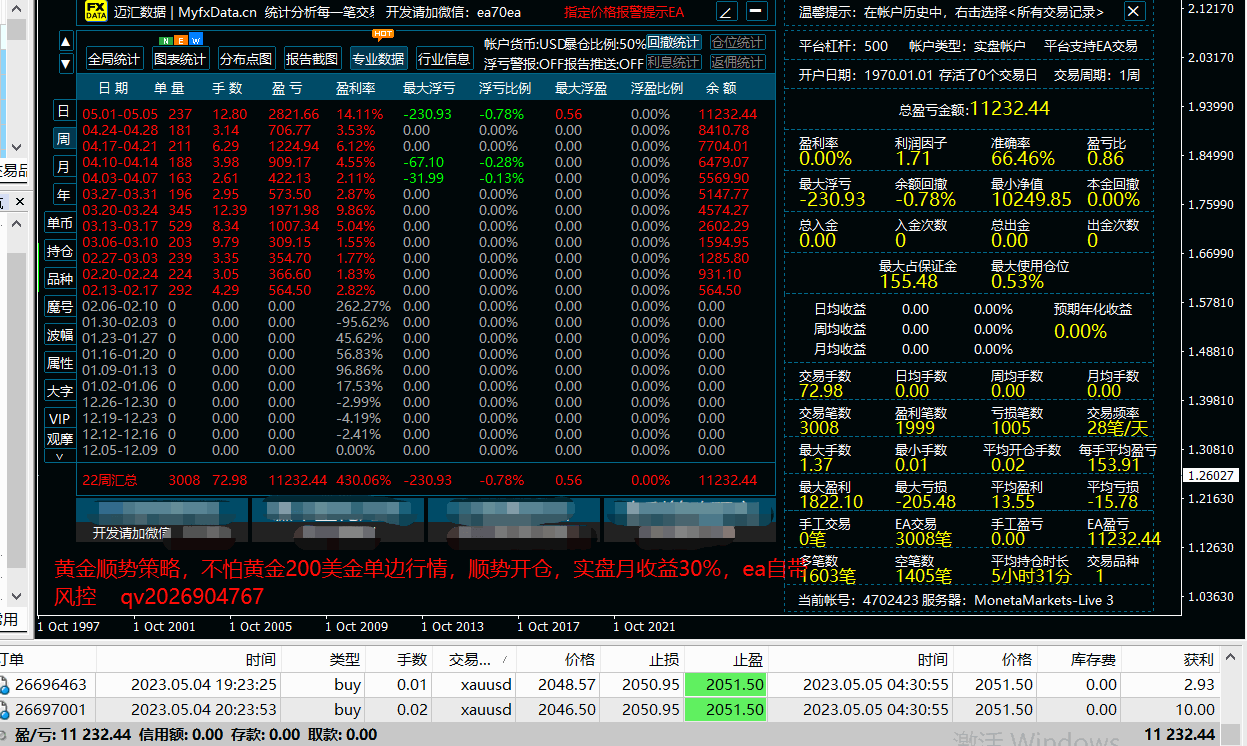This screenshot has height=746, width=1247.
Task: Select the 月 monthly period toggle
Action: click(x=63, y=166)
